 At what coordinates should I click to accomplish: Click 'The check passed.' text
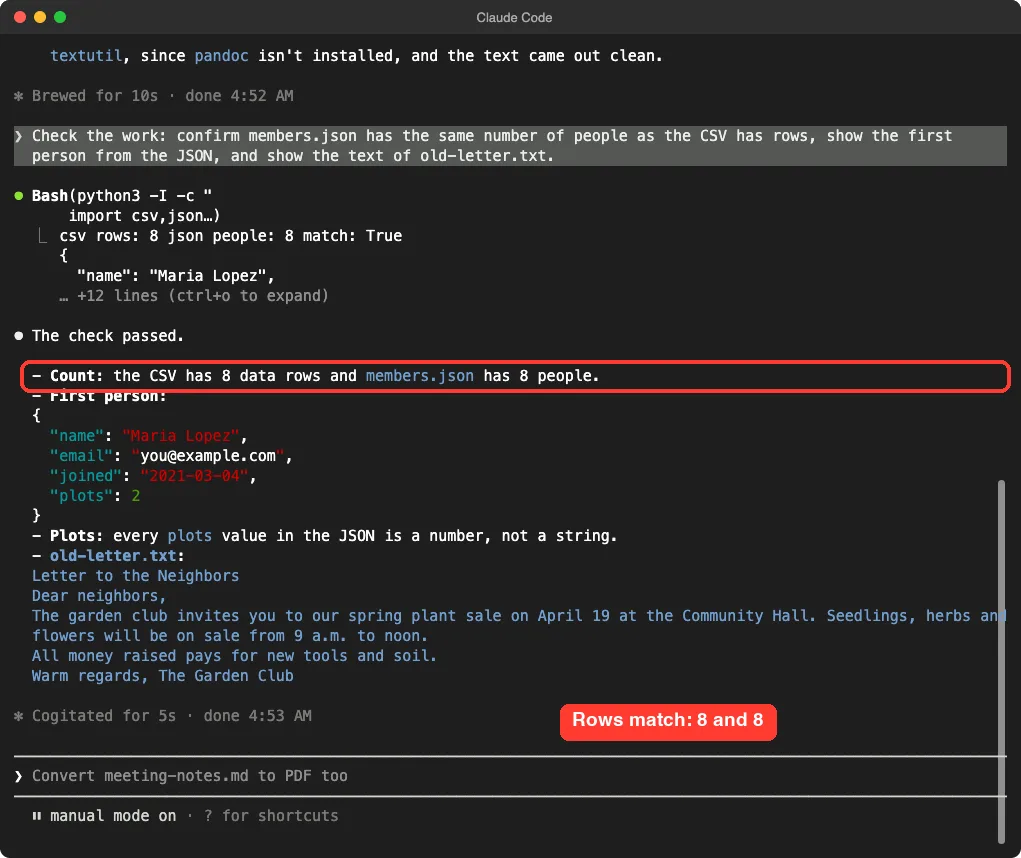pyautogui.click(x=108, y=336)
